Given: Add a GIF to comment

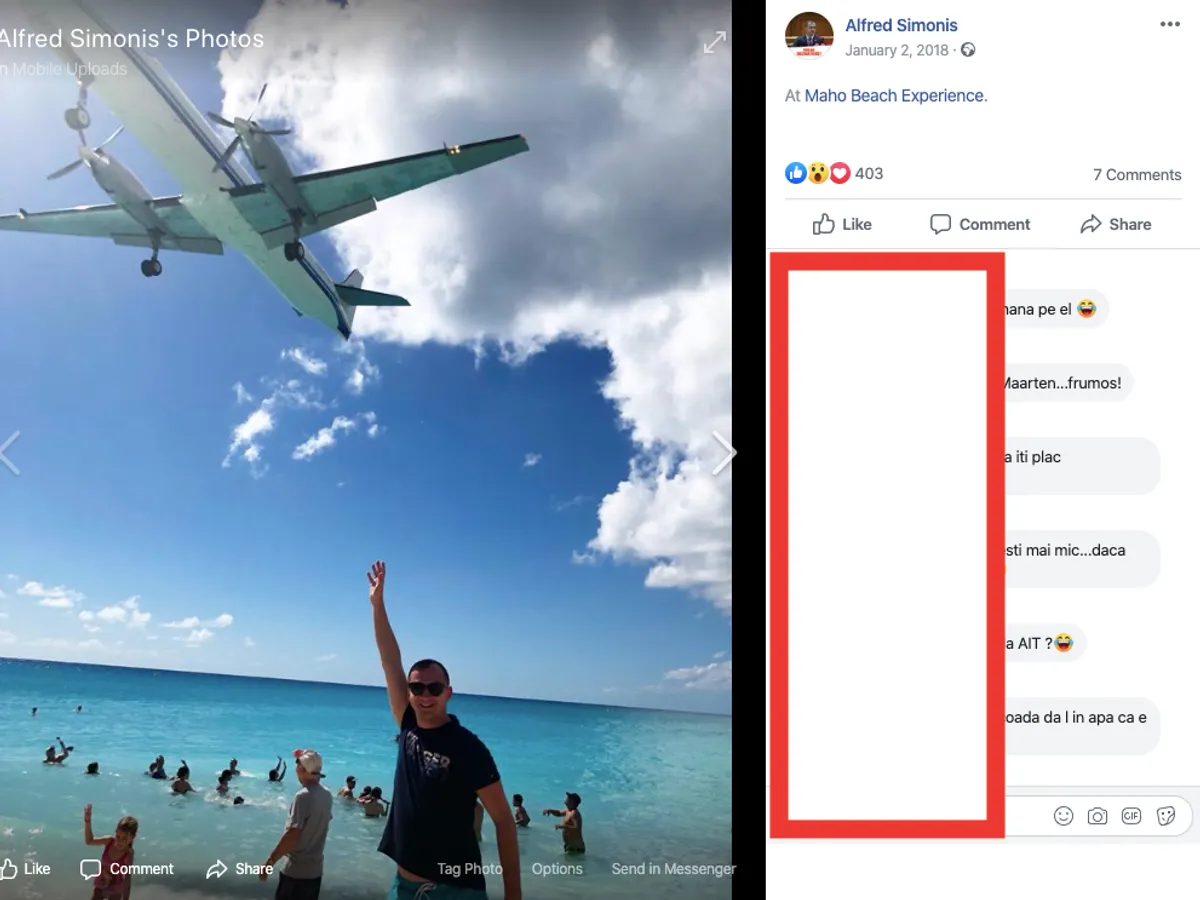Looking at the screenshot, I should pos(1131,816).
